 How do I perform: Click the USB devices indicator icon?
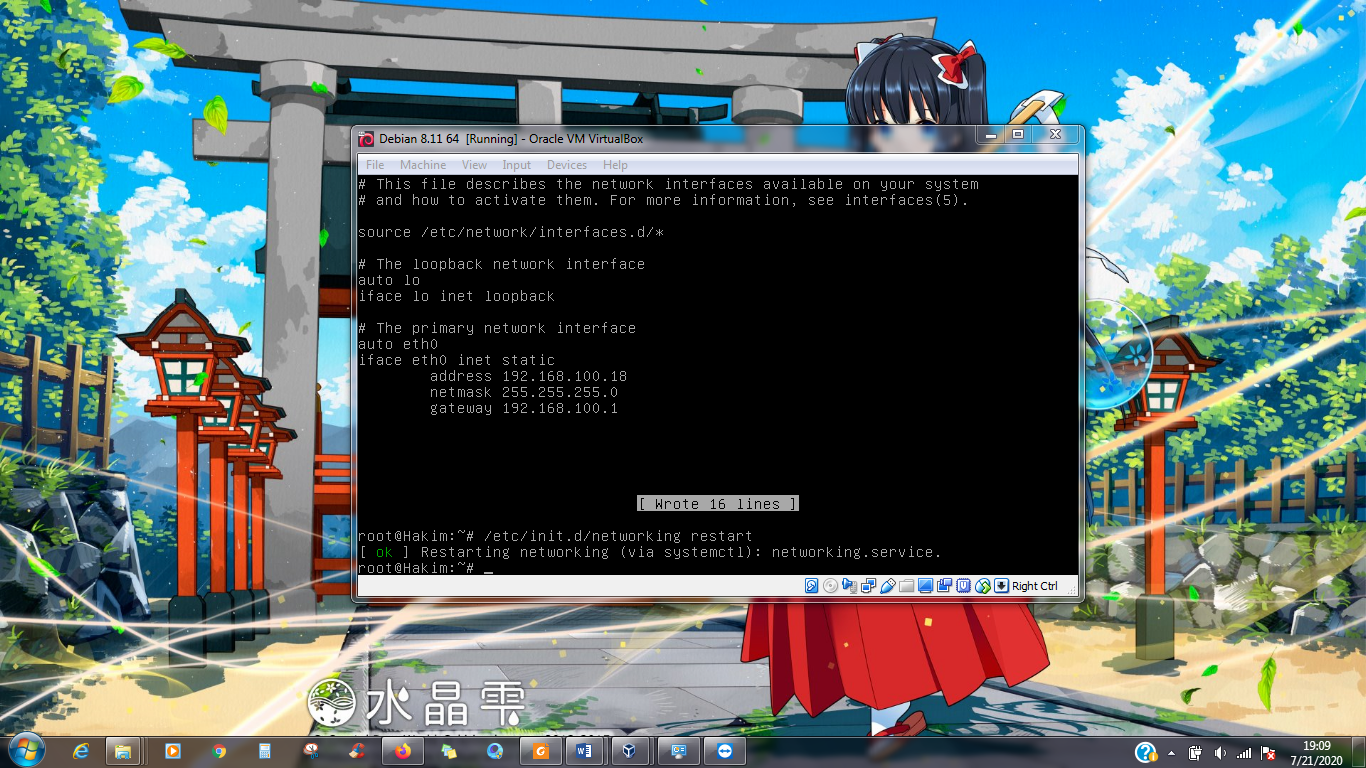(887, 586)
